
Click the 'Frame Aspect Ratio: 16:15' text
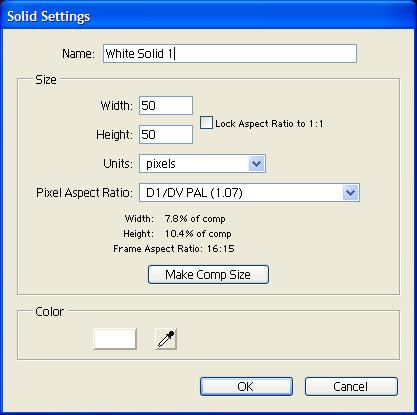tap(174, 249)
